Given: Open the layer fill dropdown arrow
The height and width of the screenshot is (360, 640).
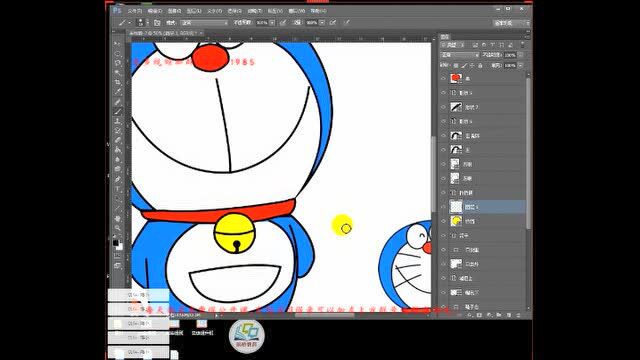Looking at the screenshot, I should [x=520, y=65].
